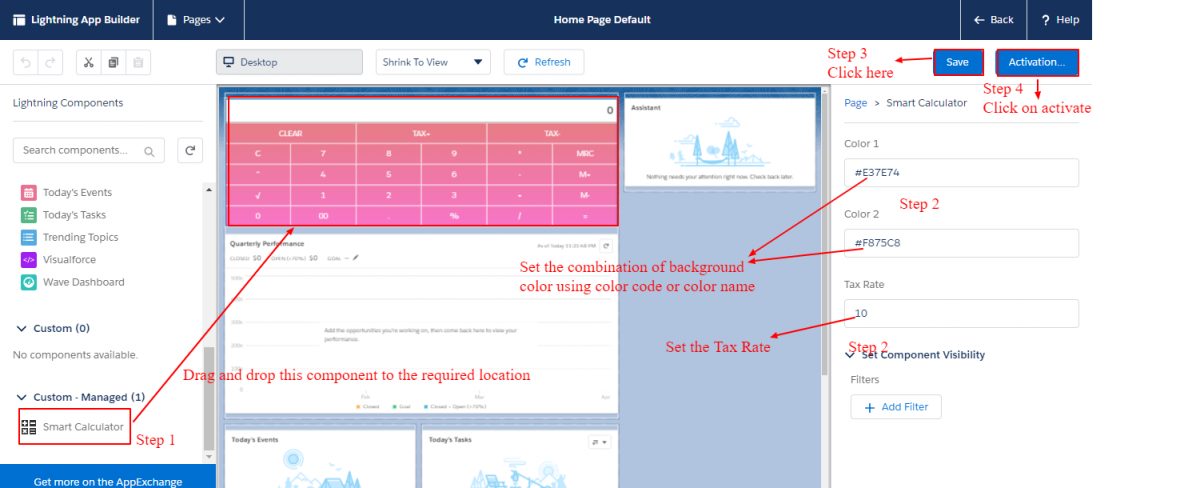Refresh the Quarterly Performance chart

click(605, 244)
